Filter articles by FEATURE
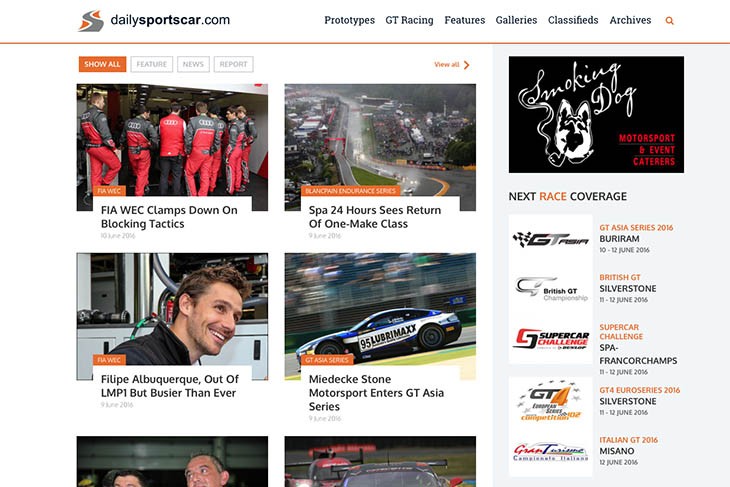Viewport: 730px width, 487px height. (x=152, y=64)
